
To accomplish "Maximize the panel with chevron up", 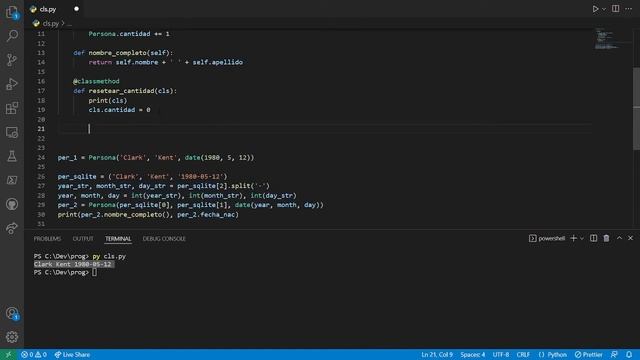I will [x=619, y=238].
